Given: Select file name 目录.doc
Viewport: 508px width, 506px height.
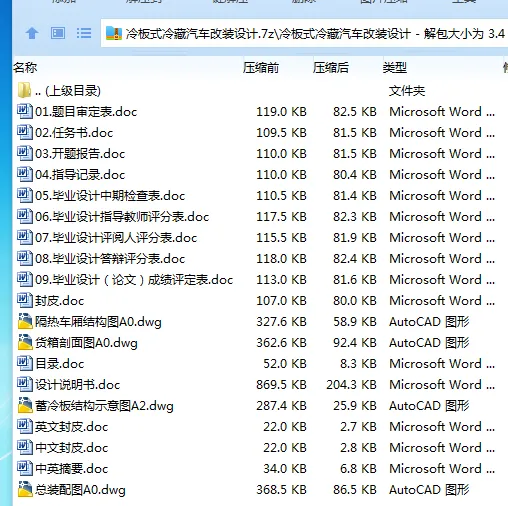Looking at the screenshot, I should tap(60, 364).
